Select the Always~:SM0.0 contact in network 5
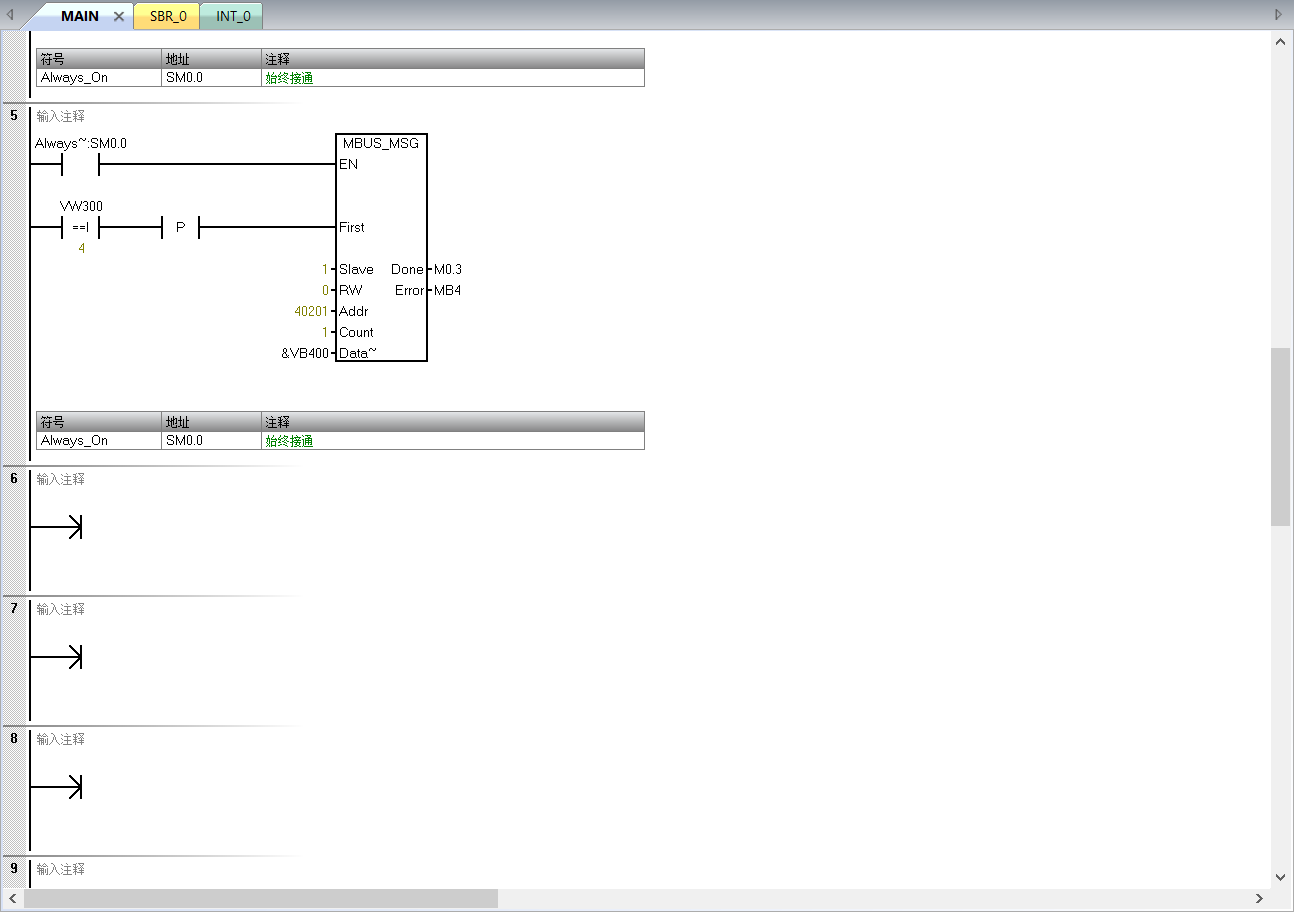The width and height of the screenshot is (1294, 912). pyautogui.click(x=80, y=164)
